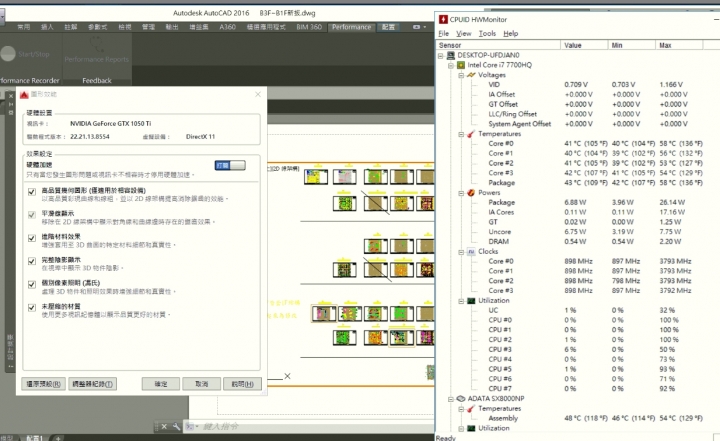Click the Sensor column header in HWMonitor
720x441 pixels.
coord(498,45)
